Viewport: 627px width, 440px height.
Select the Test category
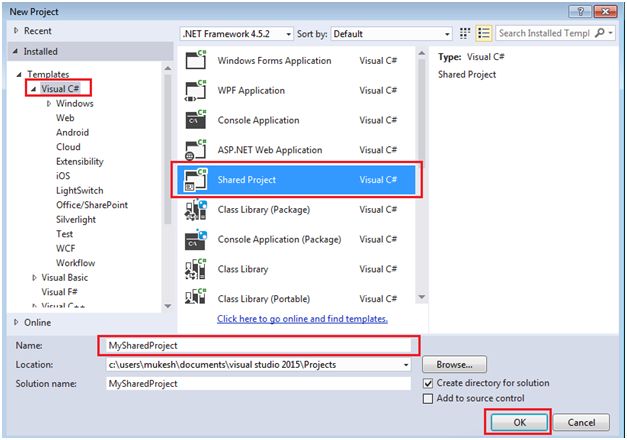click(64, 234)
